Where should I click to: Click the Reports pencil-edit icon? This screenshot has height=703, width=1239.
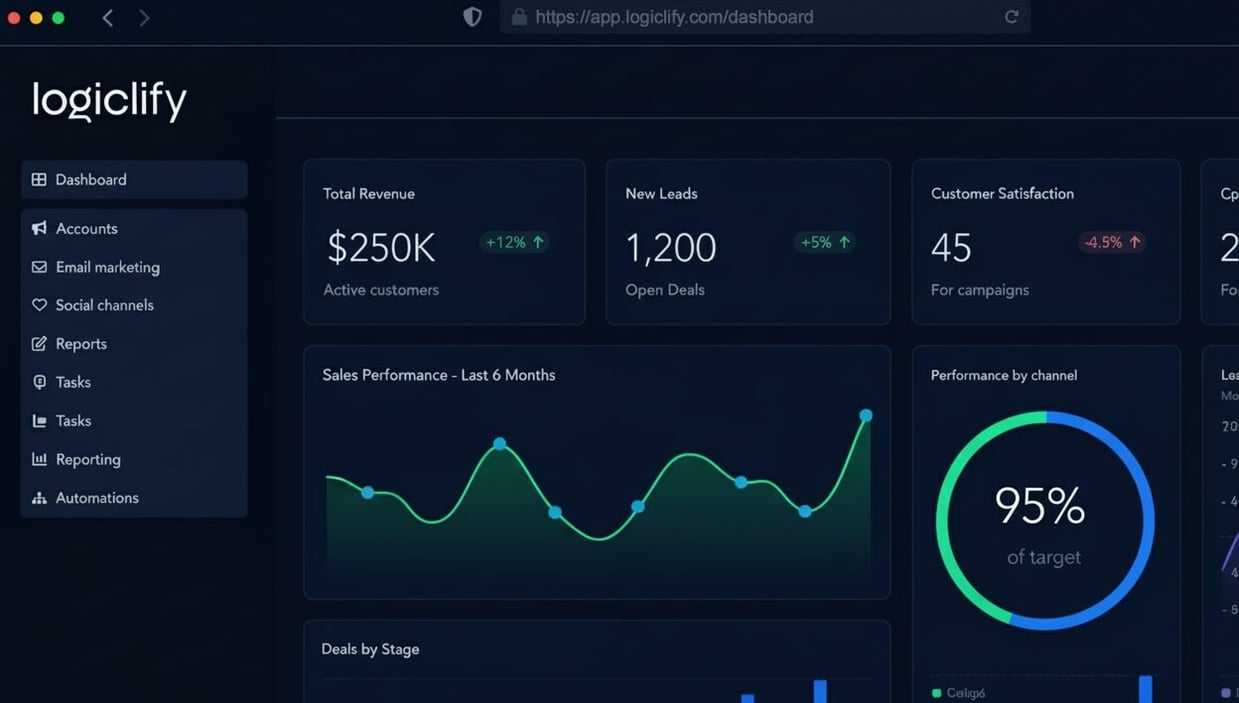[x=39, y=344]
